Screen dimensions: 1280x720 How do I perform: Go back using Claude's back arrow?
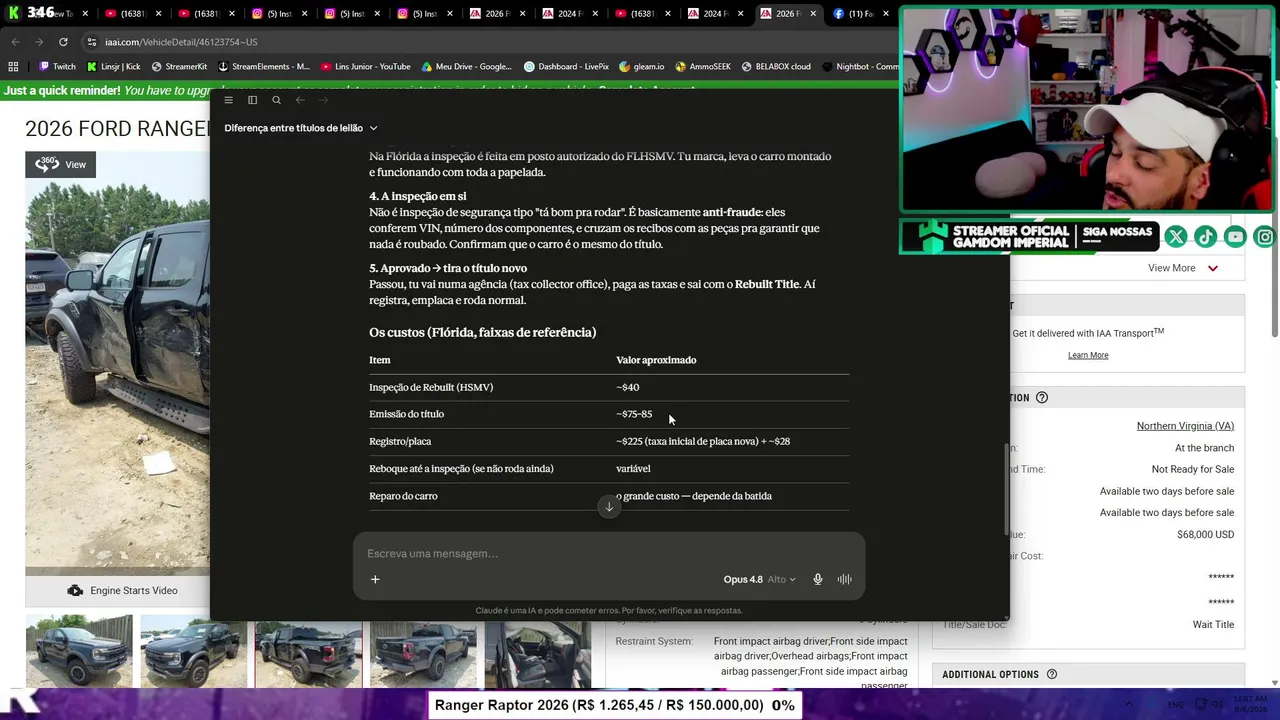coord(300,100)
